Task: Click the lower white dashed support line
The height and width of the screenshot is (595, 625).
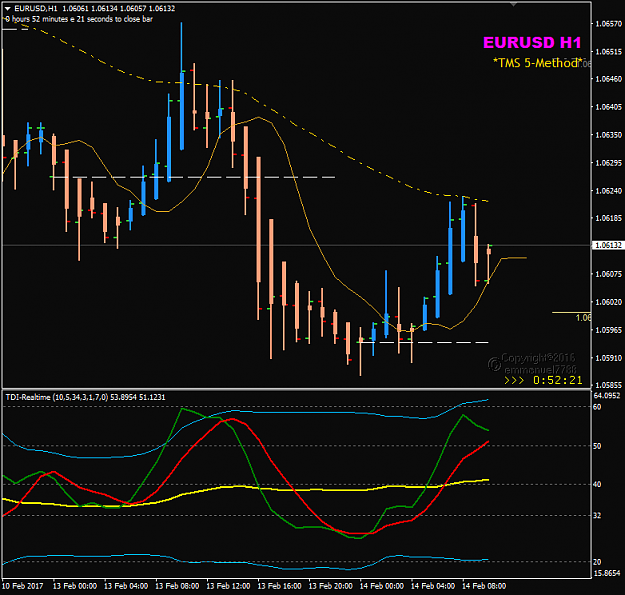Action: pos(424,342)
